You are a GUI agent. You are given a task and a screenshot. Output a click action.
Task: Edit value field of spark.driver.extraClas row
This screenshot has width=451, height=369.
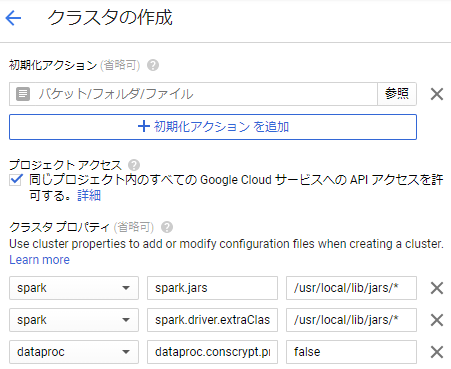click(x=351, y=320)
